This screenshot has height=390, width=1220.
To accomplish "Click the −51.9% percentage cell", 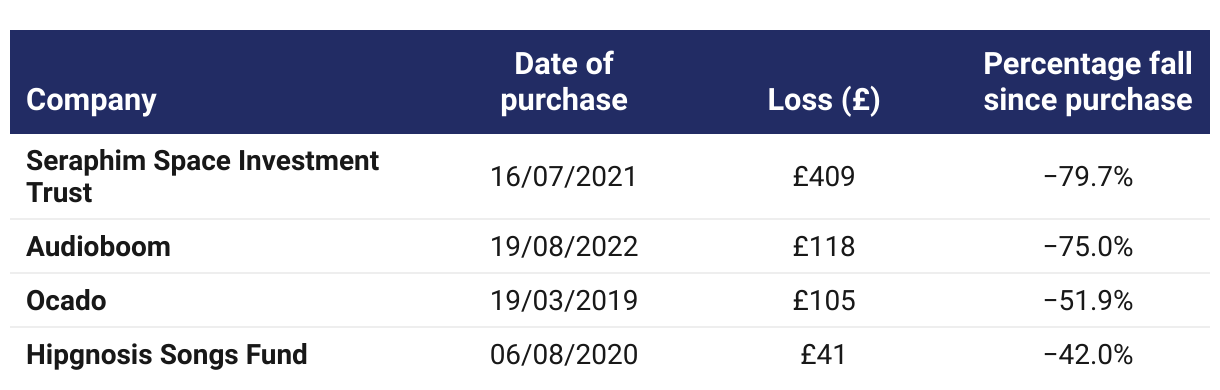I will pyautogui.click(x=1088, y=300).
